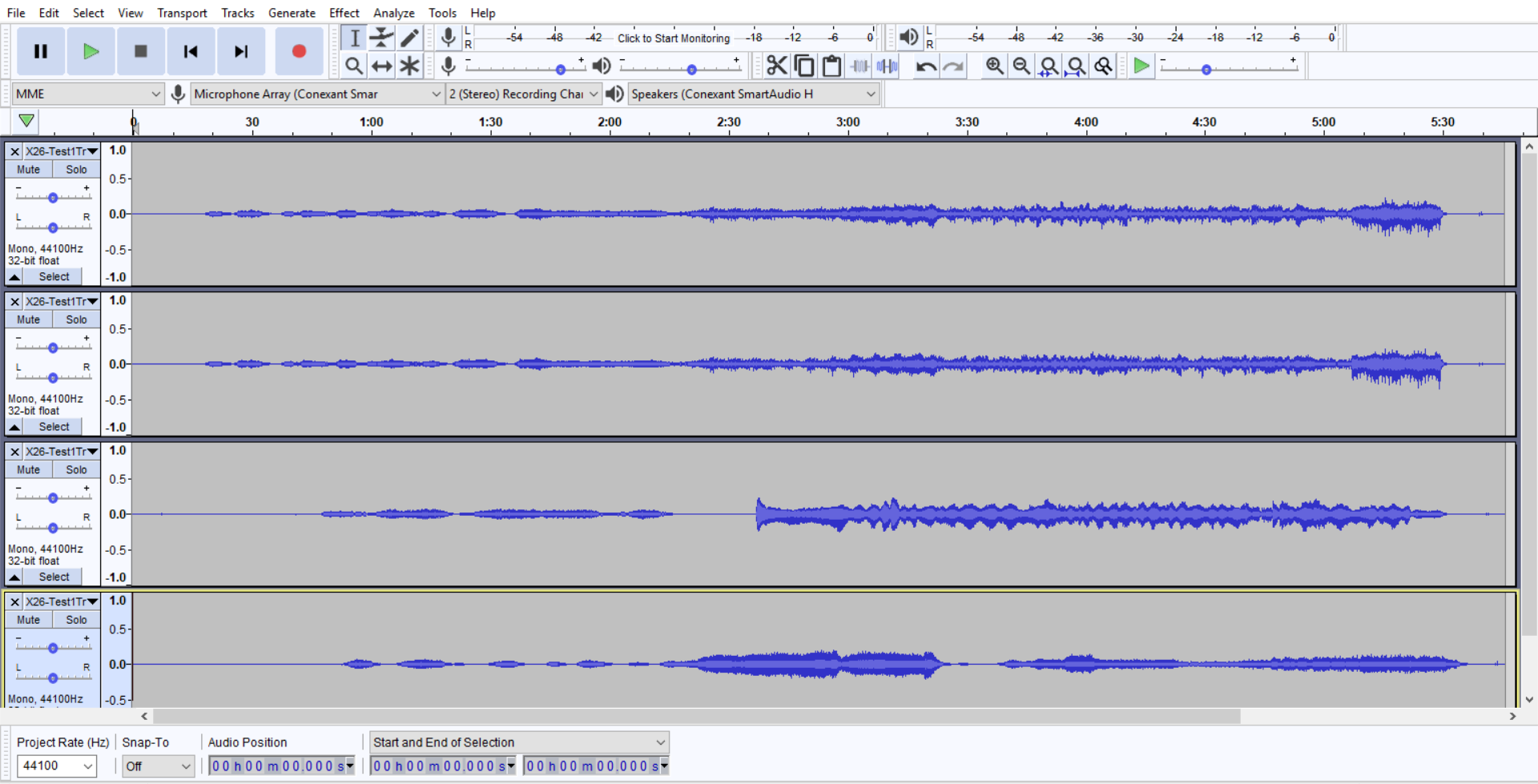Skip to End of the project

click(240, 51)
